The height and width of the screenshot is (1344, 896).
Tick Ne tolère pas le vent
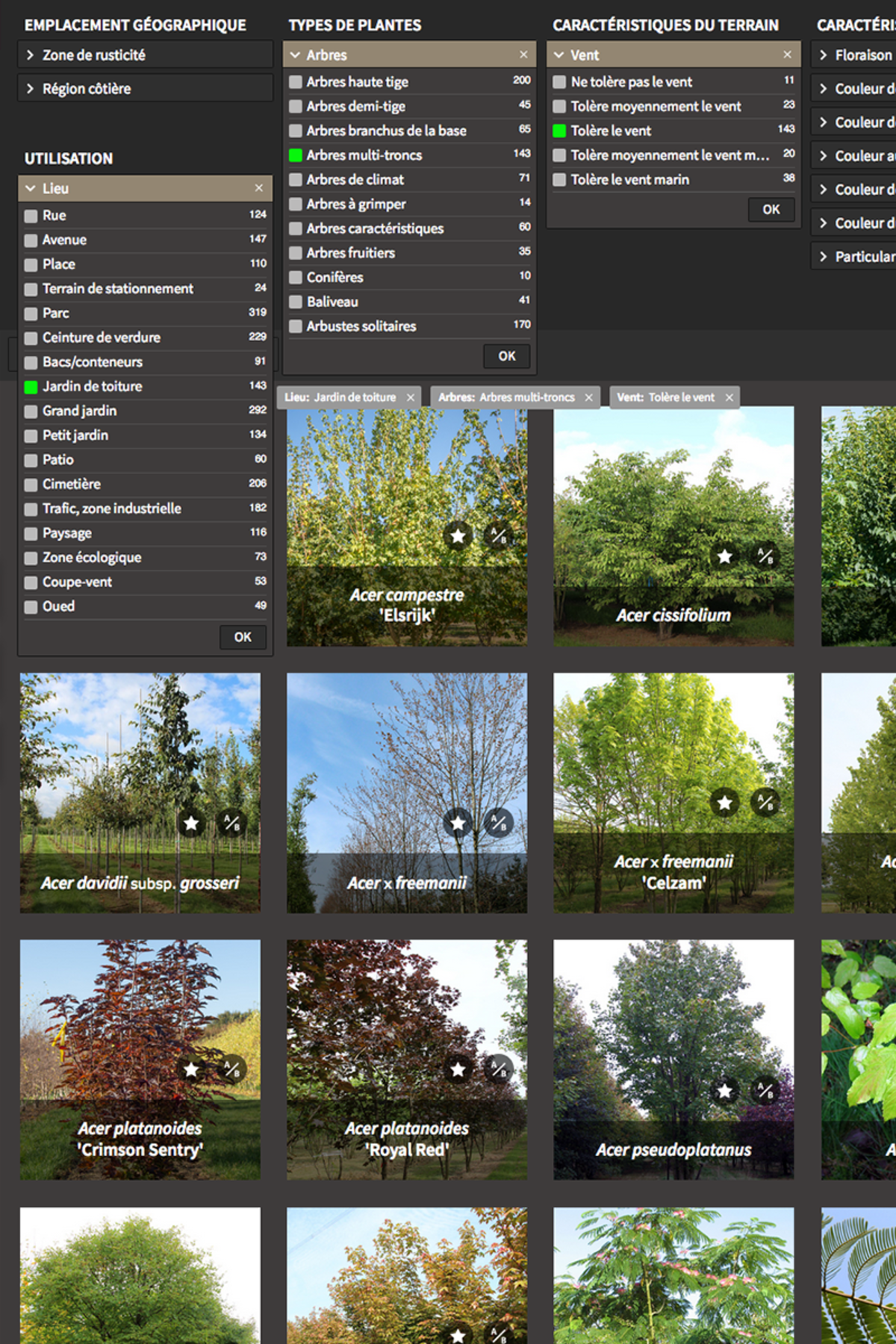click(559, 82)
